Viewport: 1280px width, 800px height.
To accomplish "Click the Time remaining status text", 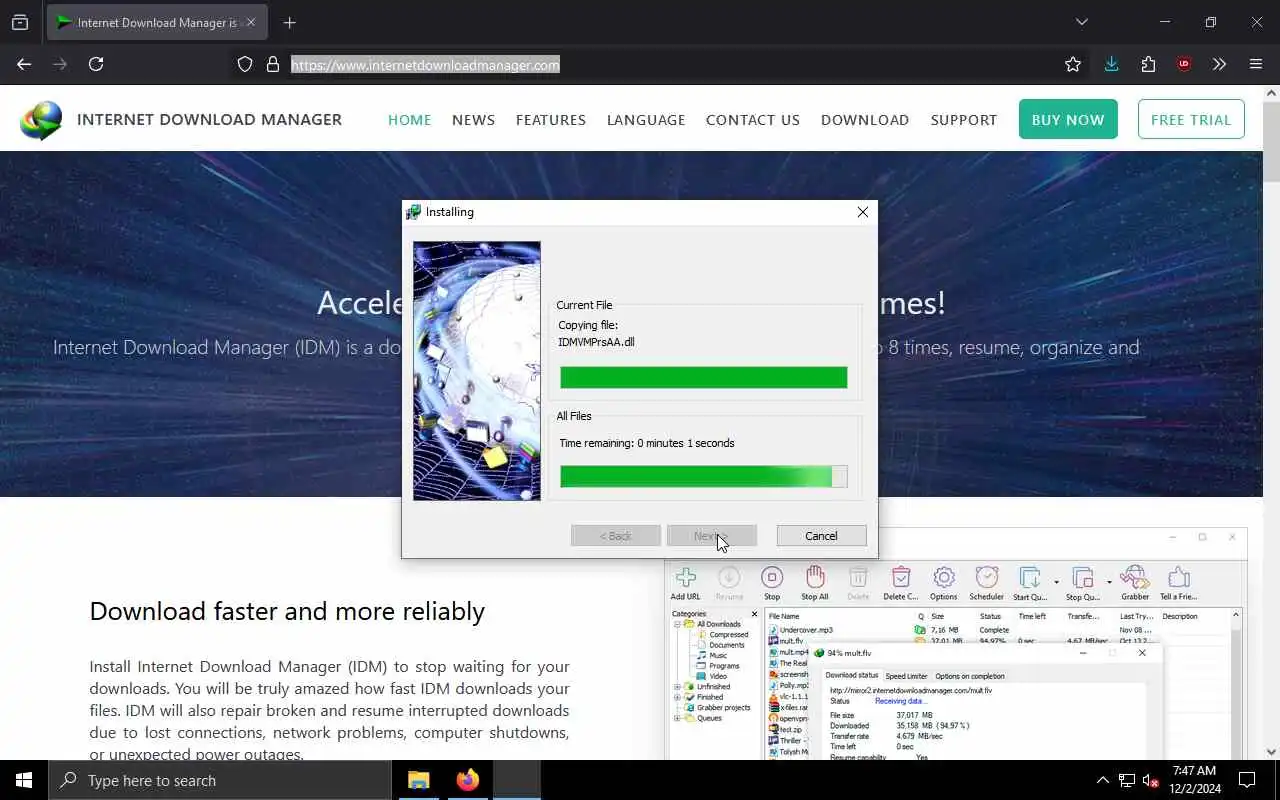I will tap(646, 443).
